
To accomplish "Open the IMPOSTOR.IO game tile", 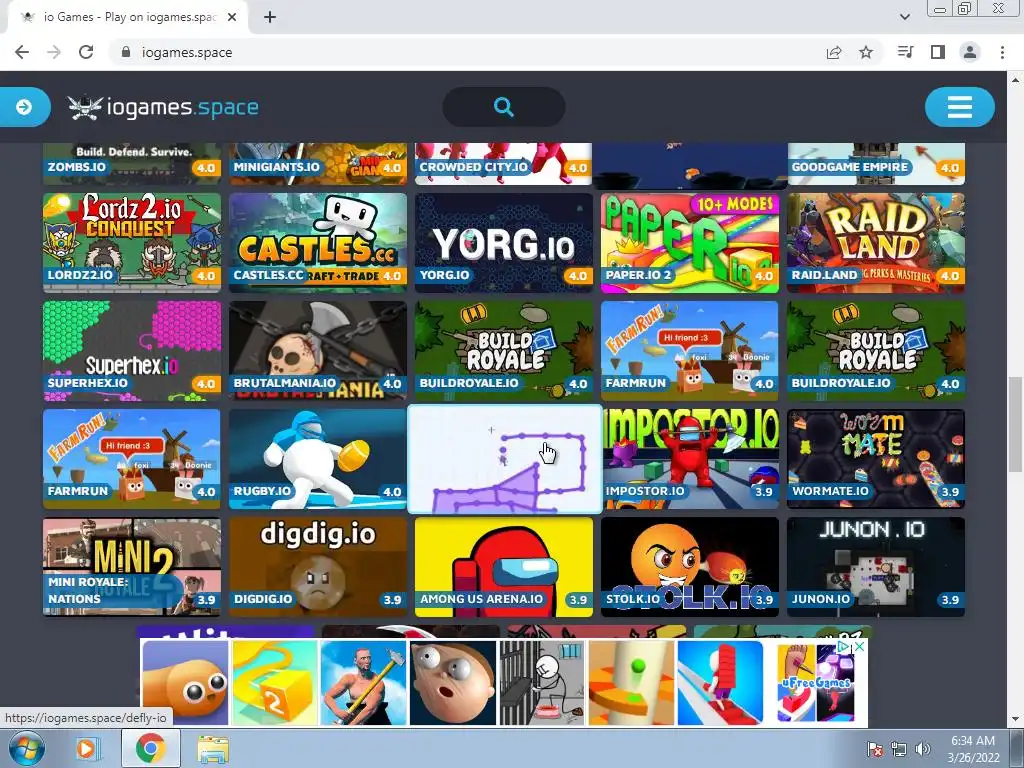I will [690, 458].
